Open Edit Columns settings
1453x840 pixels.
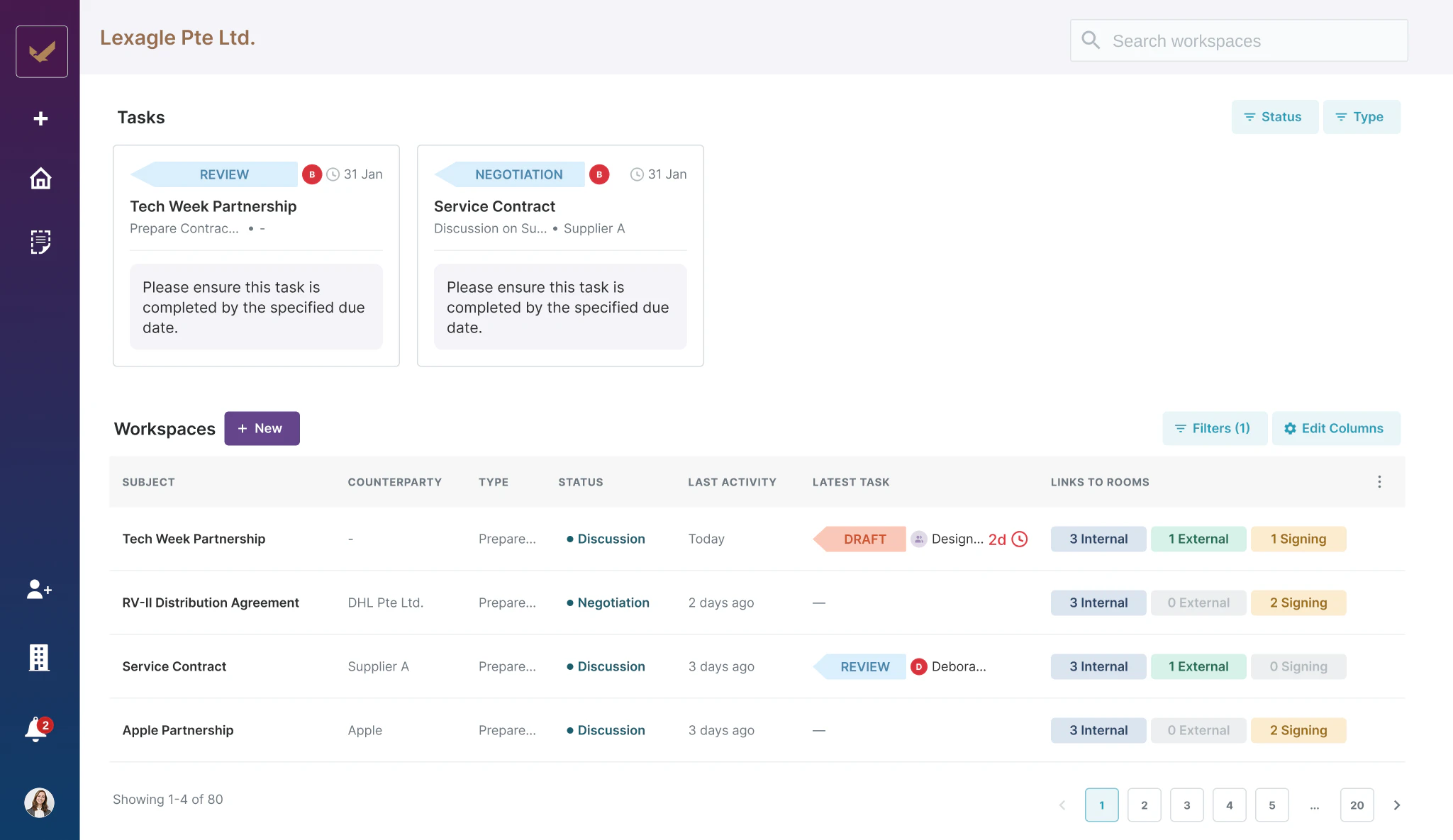(1336, 428)
